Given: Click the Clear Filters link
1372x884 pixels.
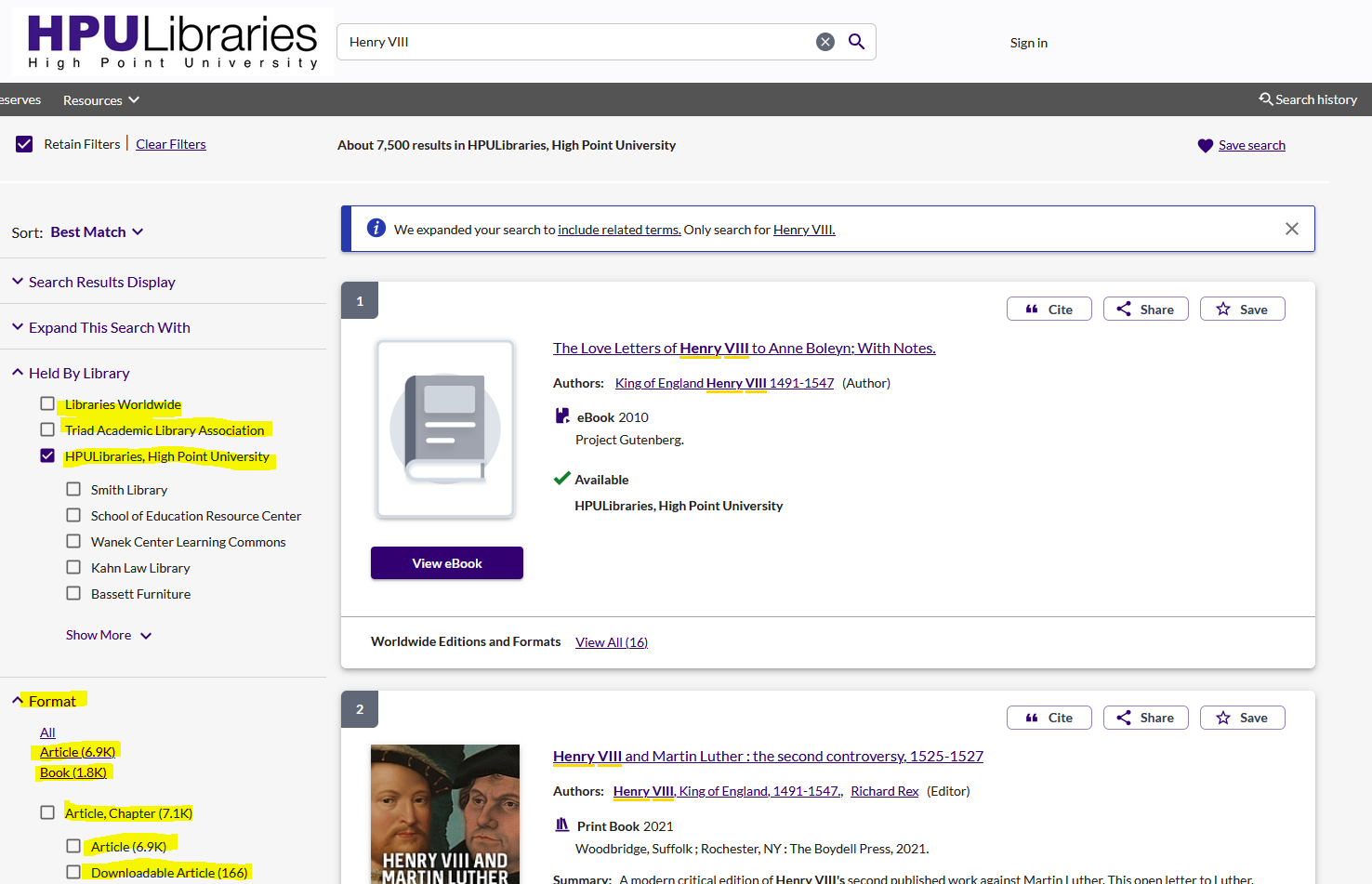Looking at the screenshot, I should (171, 144).
